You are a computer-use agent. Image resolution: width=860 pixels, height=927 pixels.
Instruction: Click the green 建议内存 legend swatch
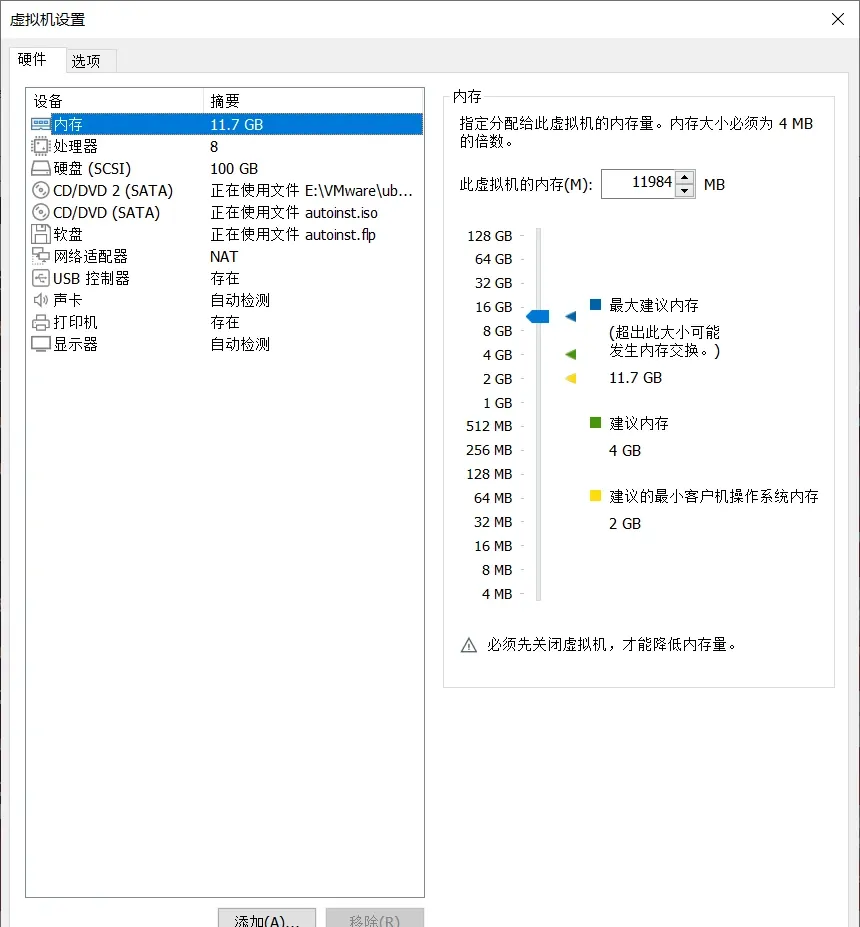[595, 422]
